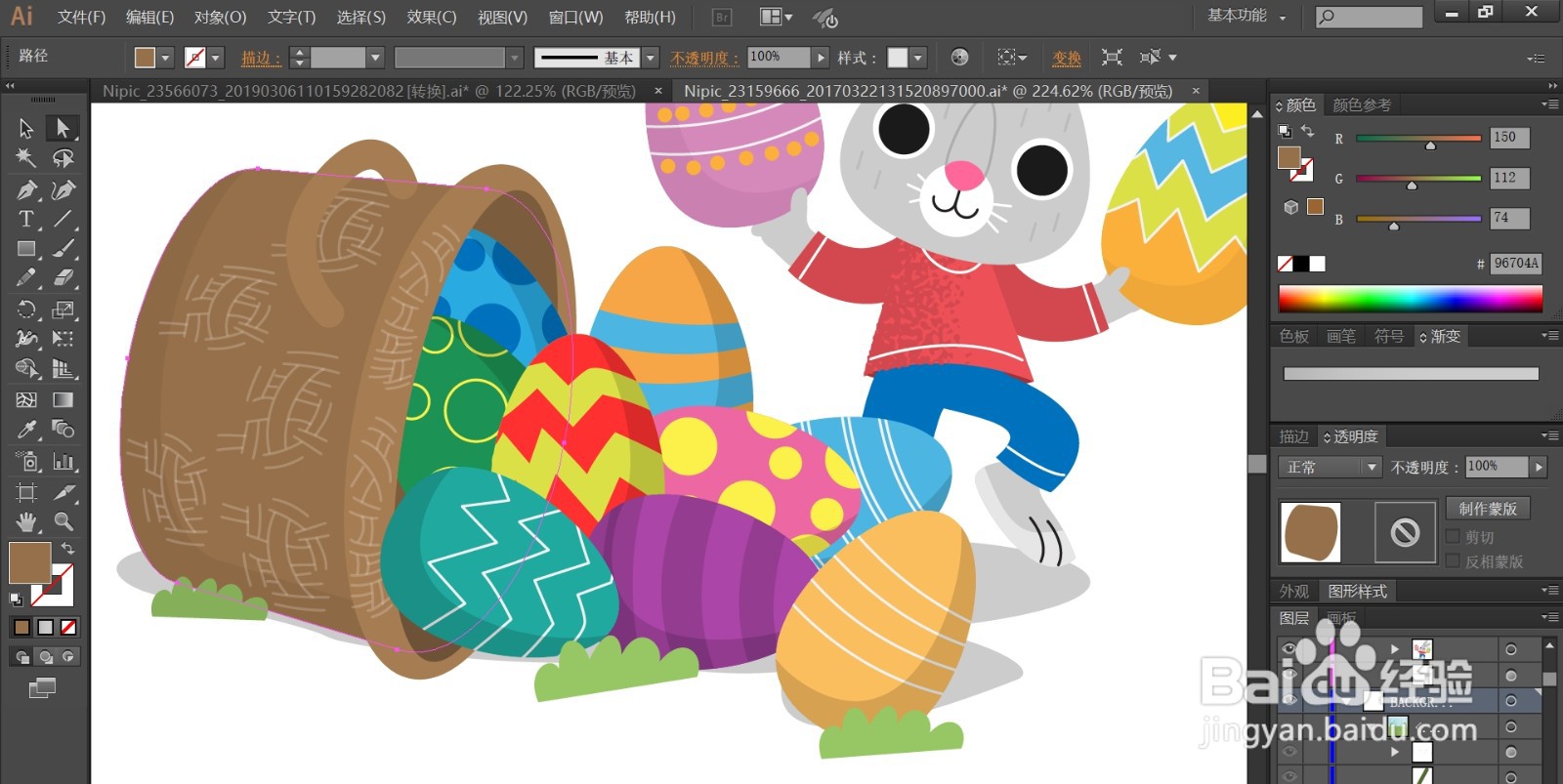Select the Pen tool
The image size is (1563, 784).
point(26,189)
